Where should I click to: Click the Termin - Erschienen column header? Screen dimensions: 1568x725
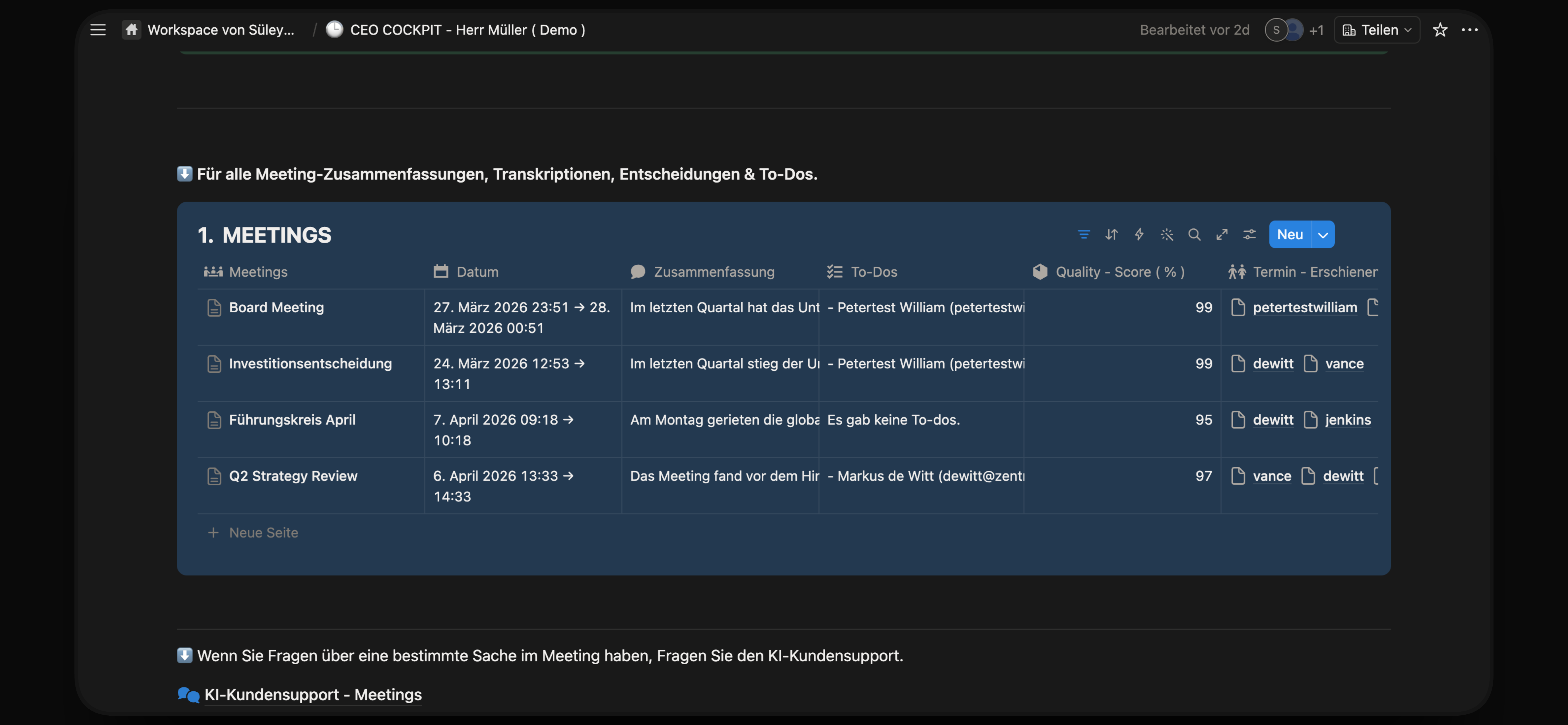[1303, 272]
